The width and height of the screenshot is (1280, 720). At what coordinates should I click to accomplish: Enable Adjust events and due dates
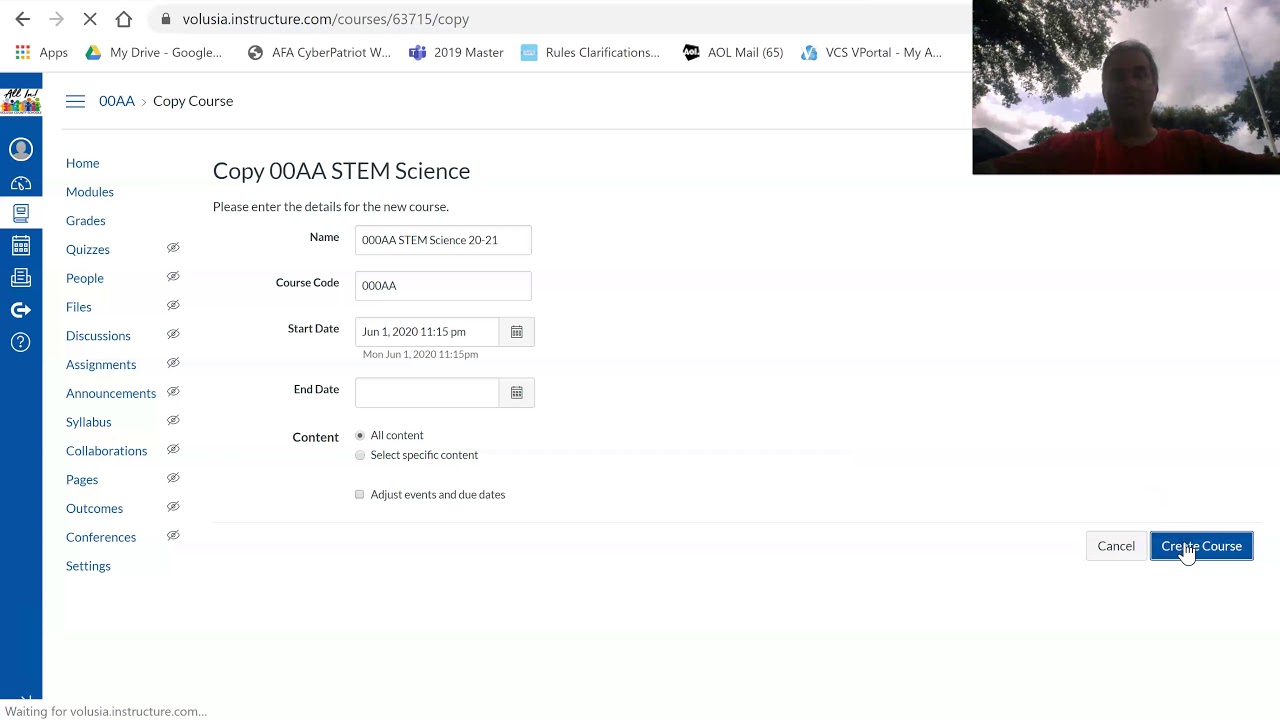click(360, 495)
